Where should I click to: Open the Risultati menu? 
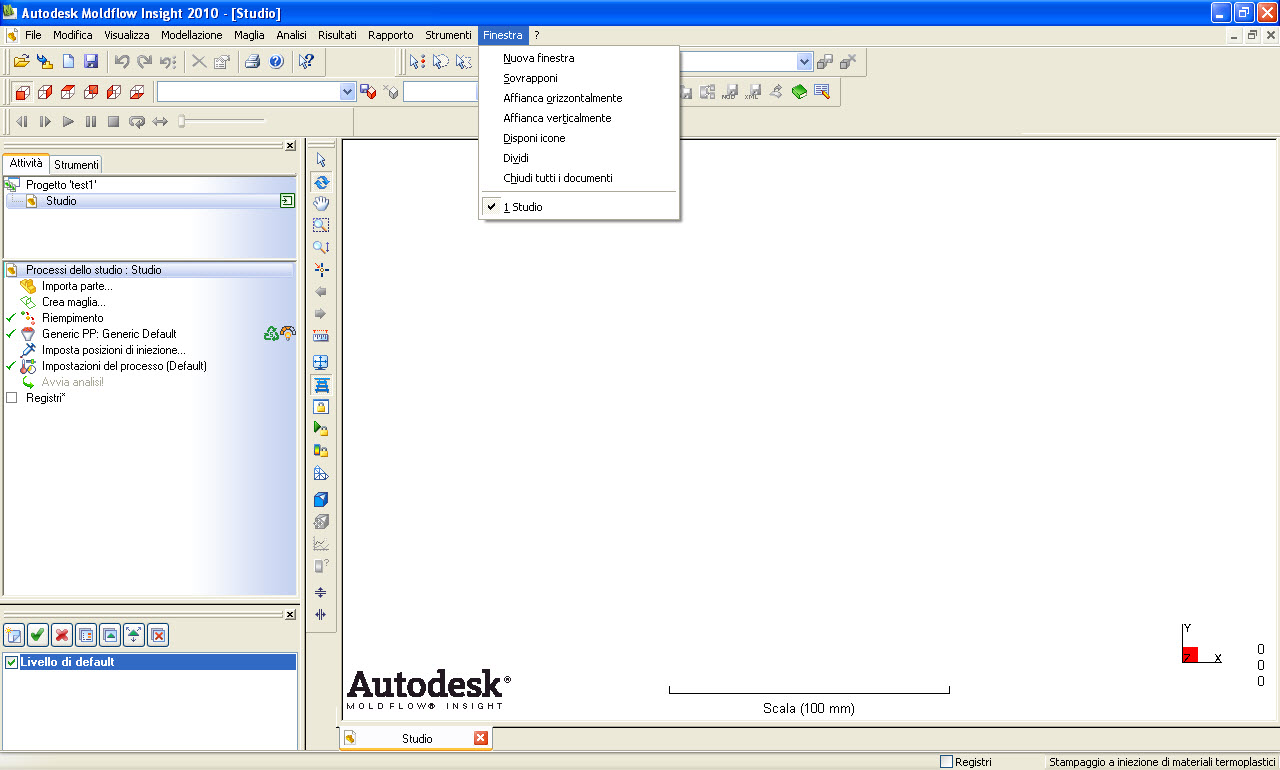click(x=337, y=35)
